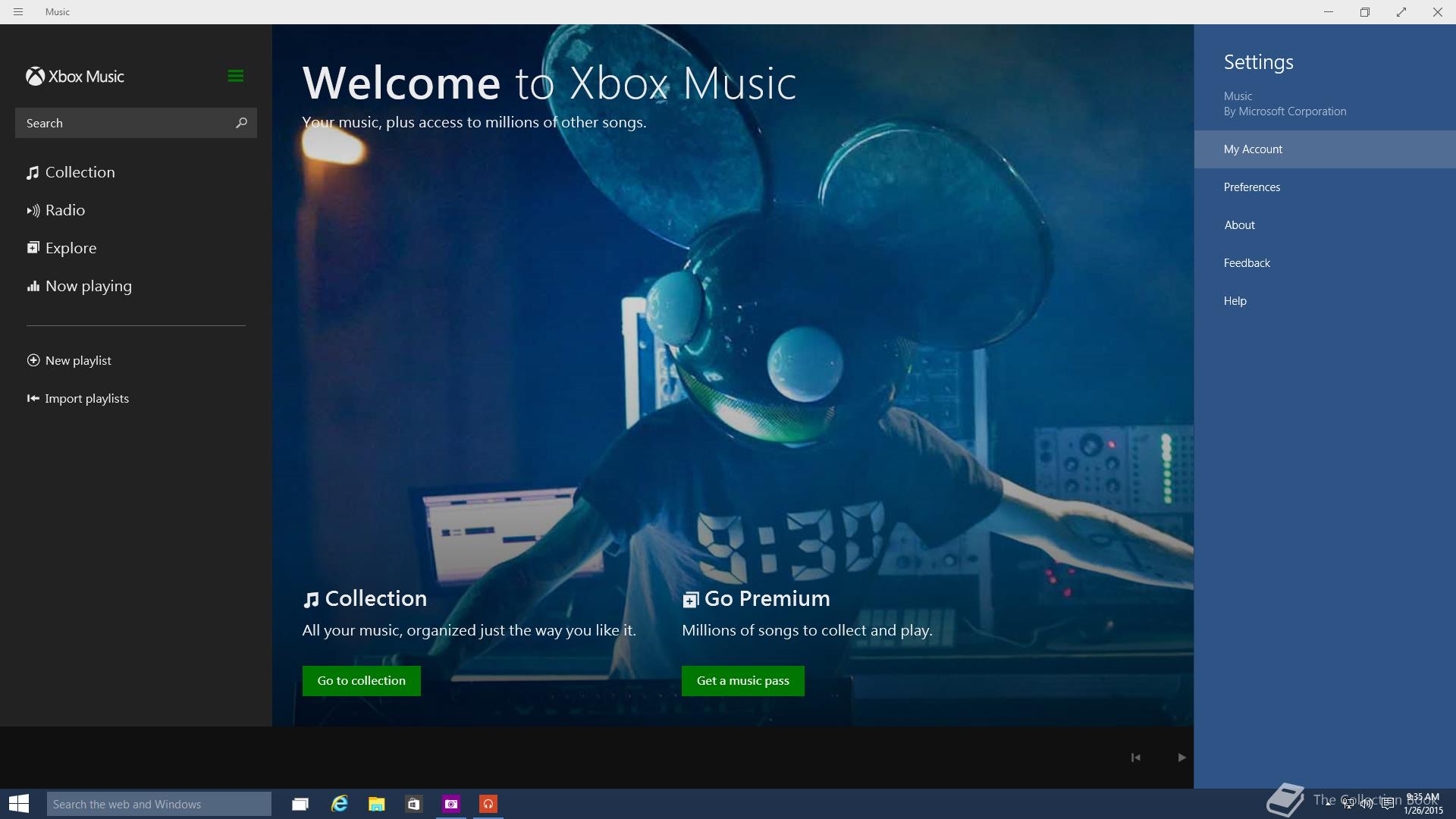Open Radio in the sidebar
Viewport: 1456px width, 819px height.
[x=56, y=210]
